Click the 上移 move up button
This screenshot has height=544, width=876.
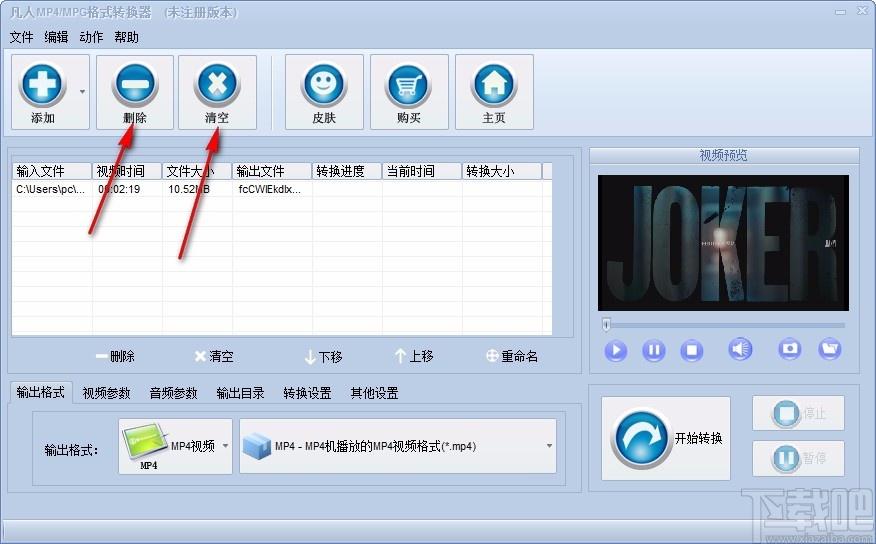coord(414,356)
